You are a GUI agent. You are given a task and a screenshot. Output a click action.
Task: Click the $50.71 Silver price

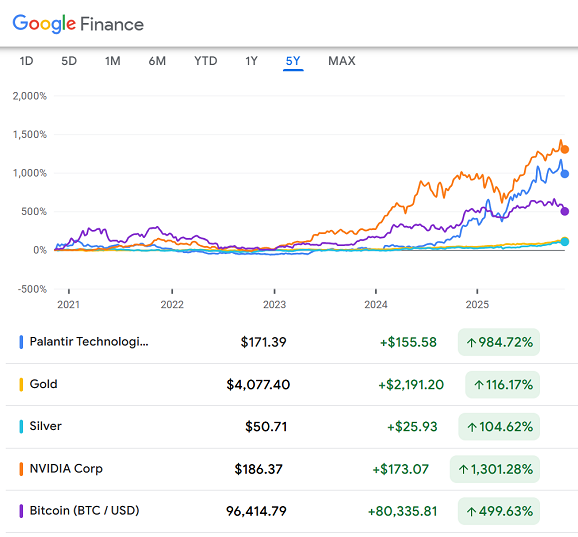tap(266, 427)
